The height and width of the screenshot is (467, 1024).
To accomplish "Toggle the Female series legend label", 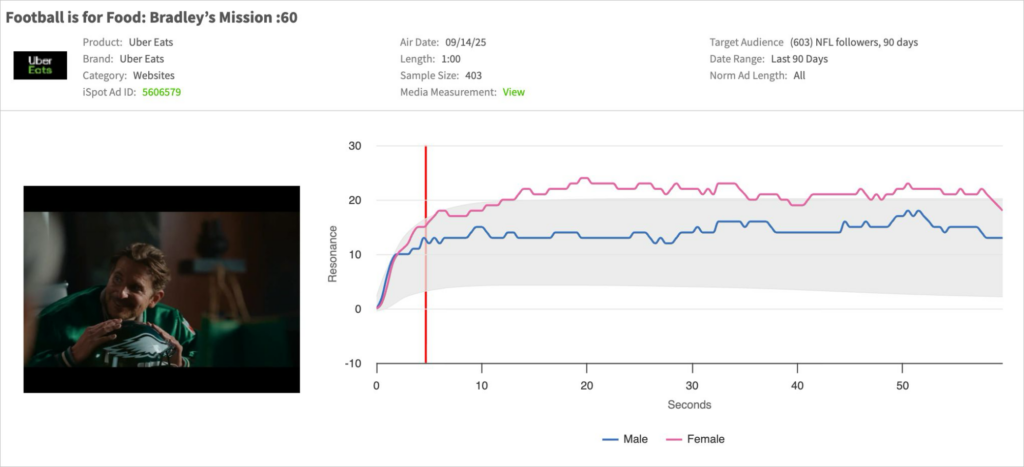I will pos(706,439).
